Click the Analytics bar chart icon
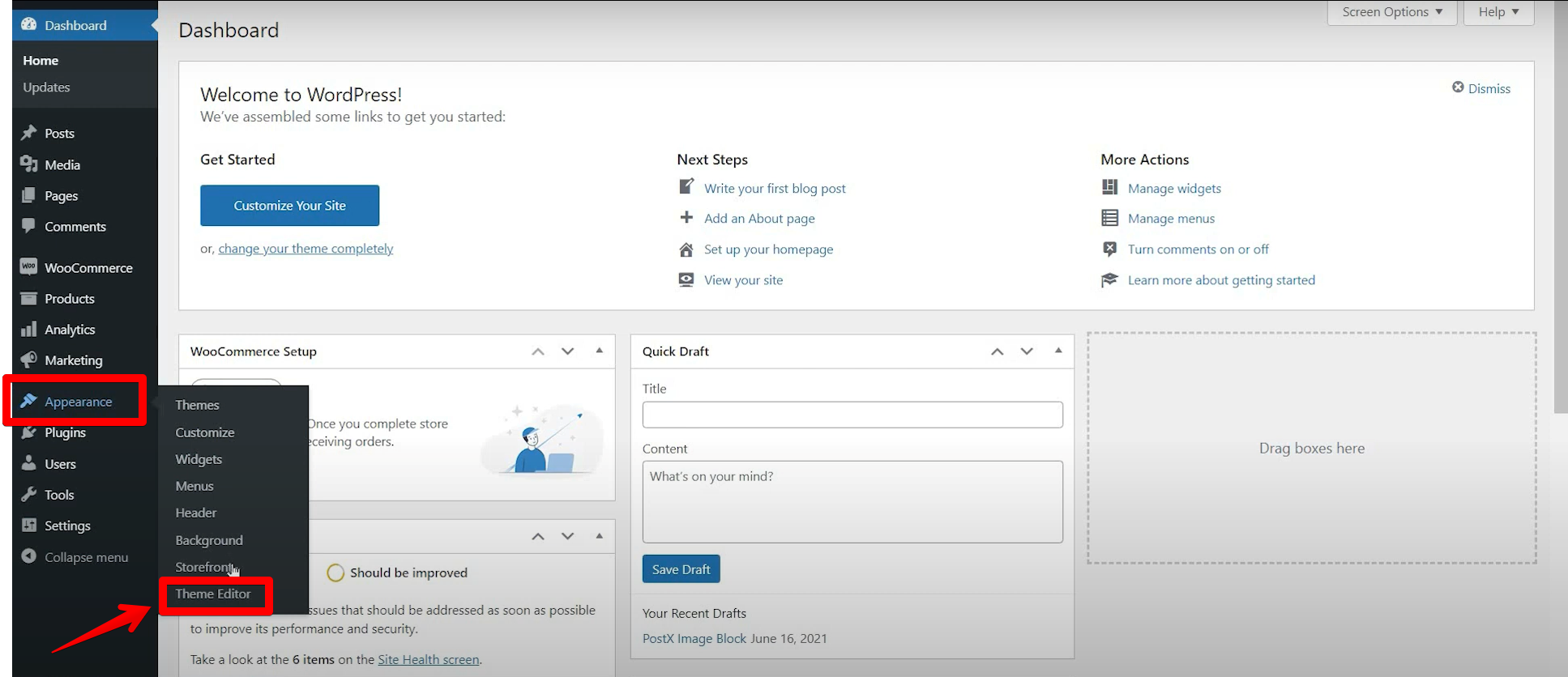 [29, 329]
